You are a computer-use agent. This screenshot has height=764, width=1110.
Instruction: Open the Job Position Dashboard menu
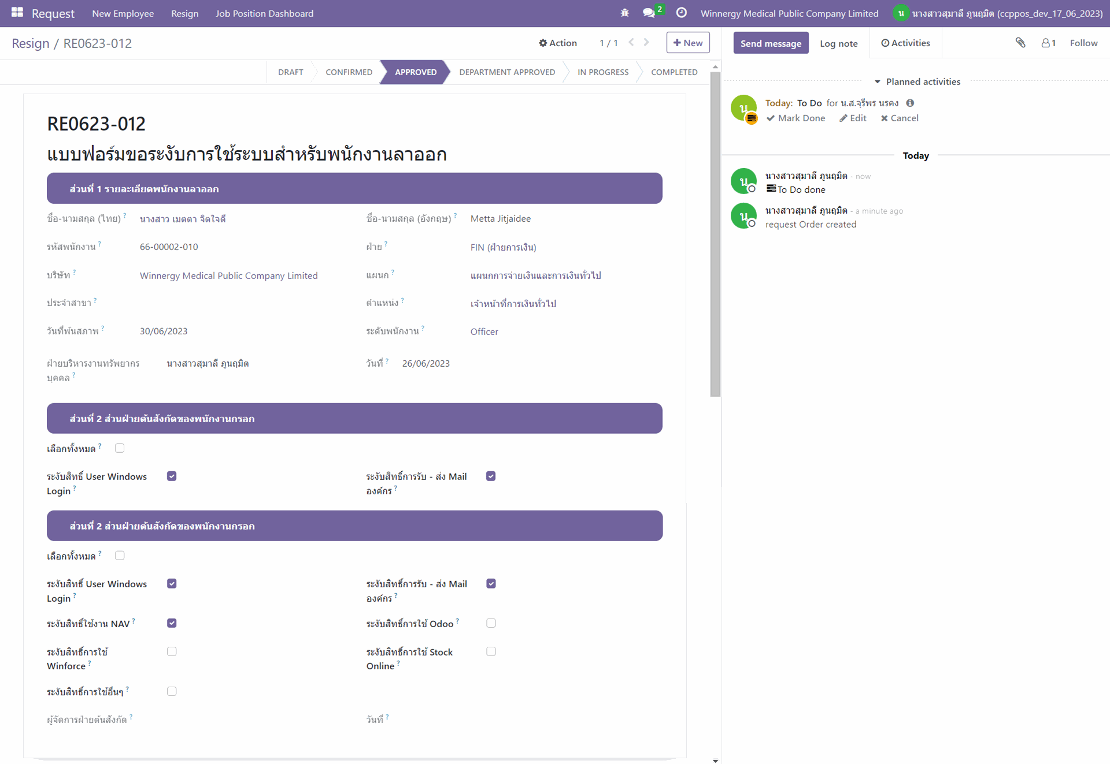coord(264,14)
